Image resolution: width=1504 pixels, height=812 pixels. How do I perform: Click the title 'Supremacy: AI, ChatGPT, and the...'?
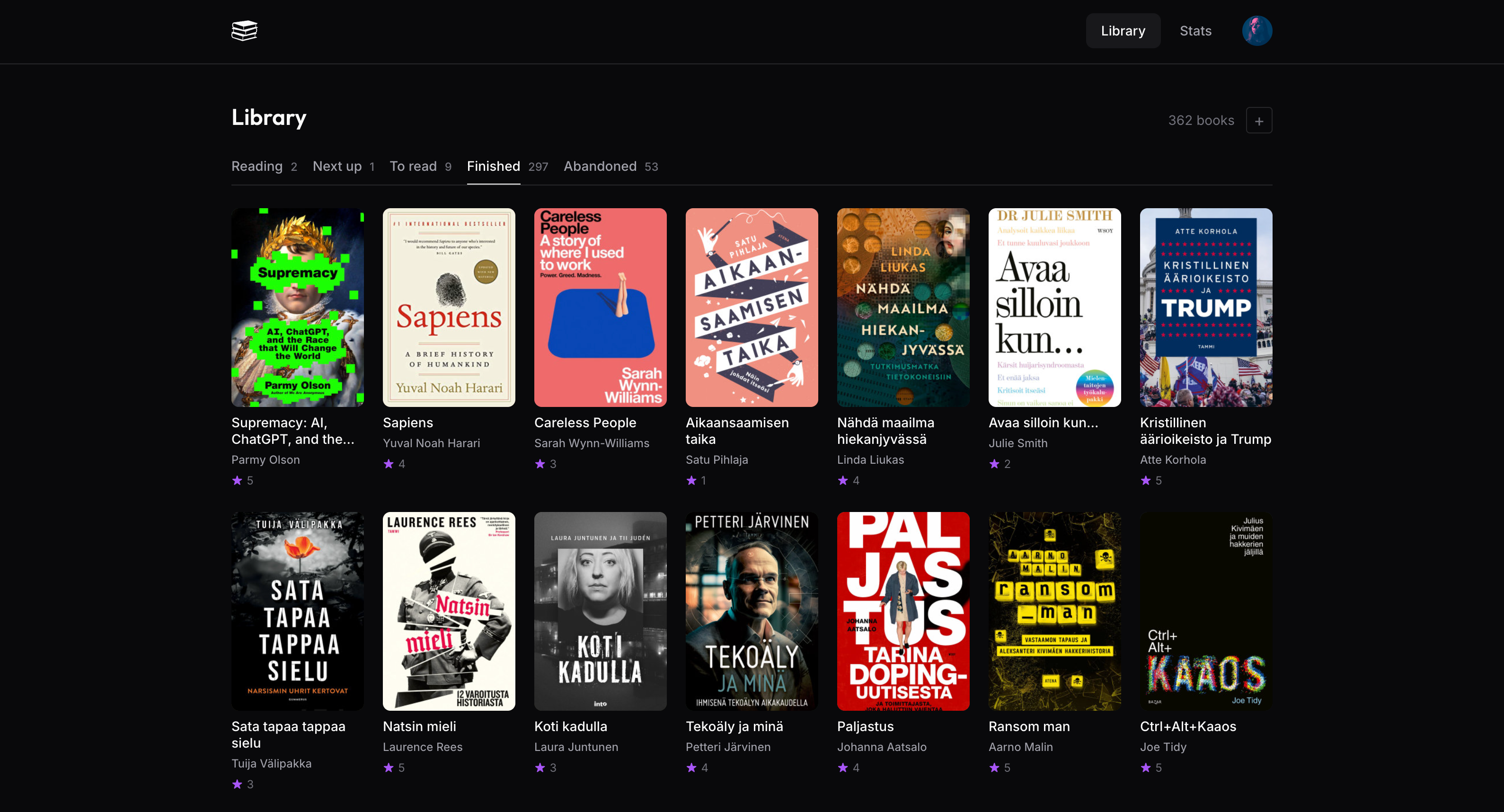point(293,431)
